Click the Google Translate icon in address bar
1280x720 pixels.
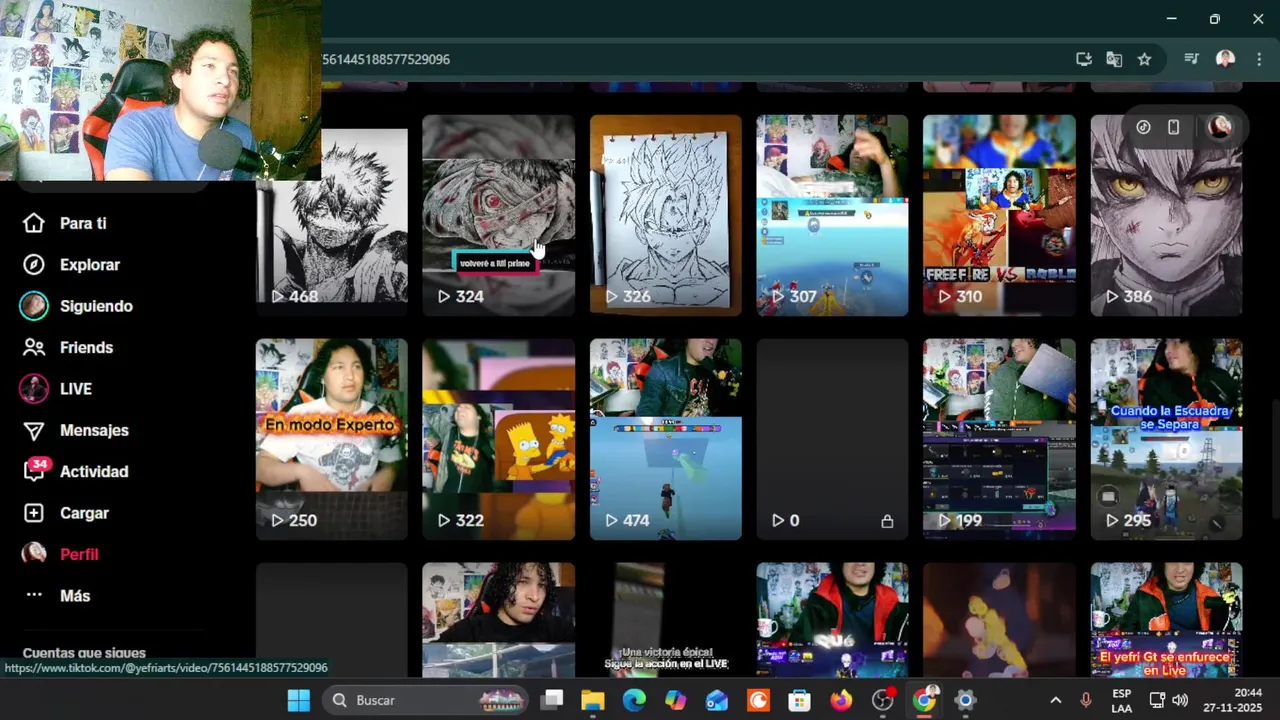pos(1114,59)
